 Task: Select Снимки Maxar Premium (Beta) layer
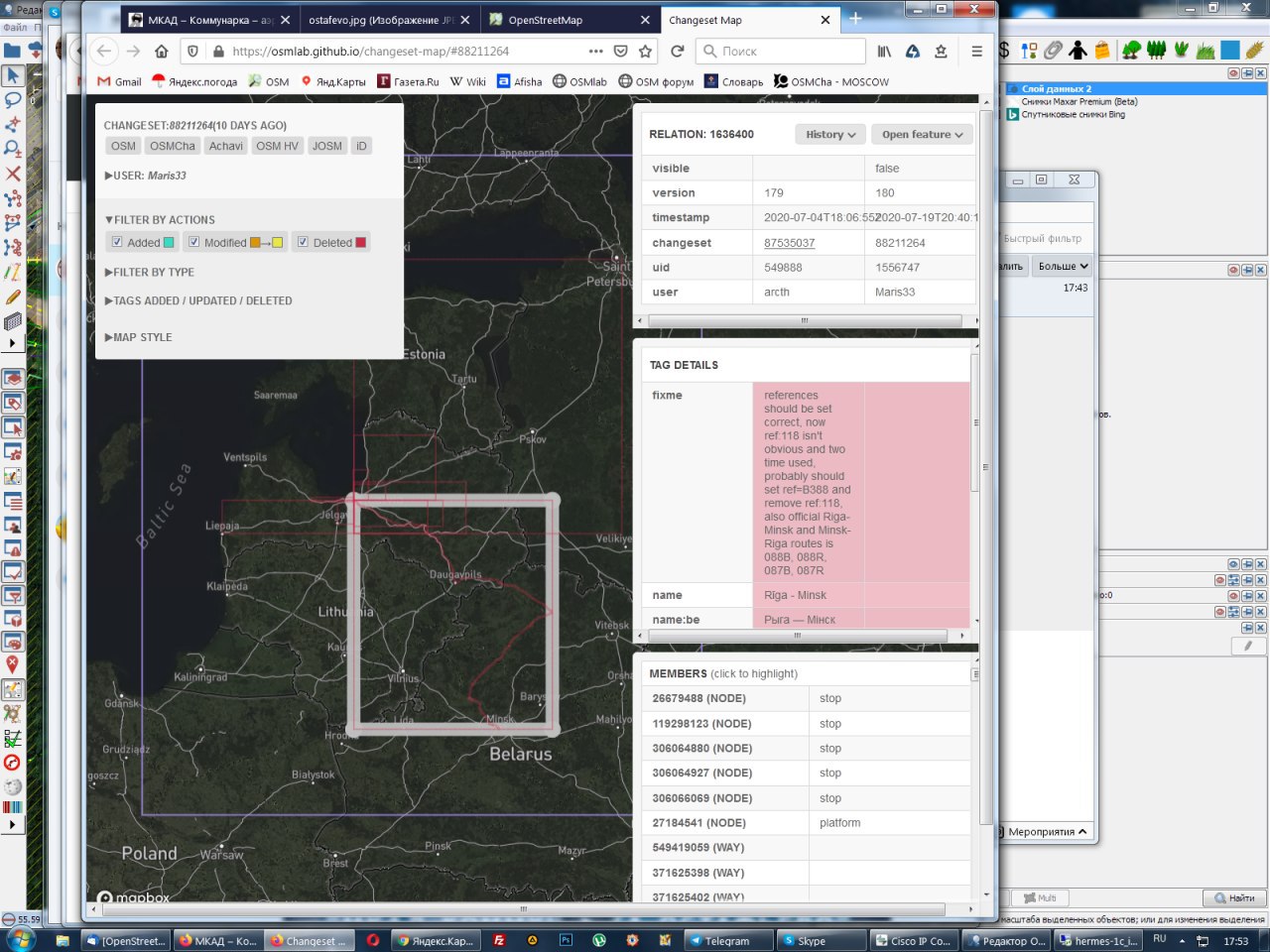coord(1079,101)
